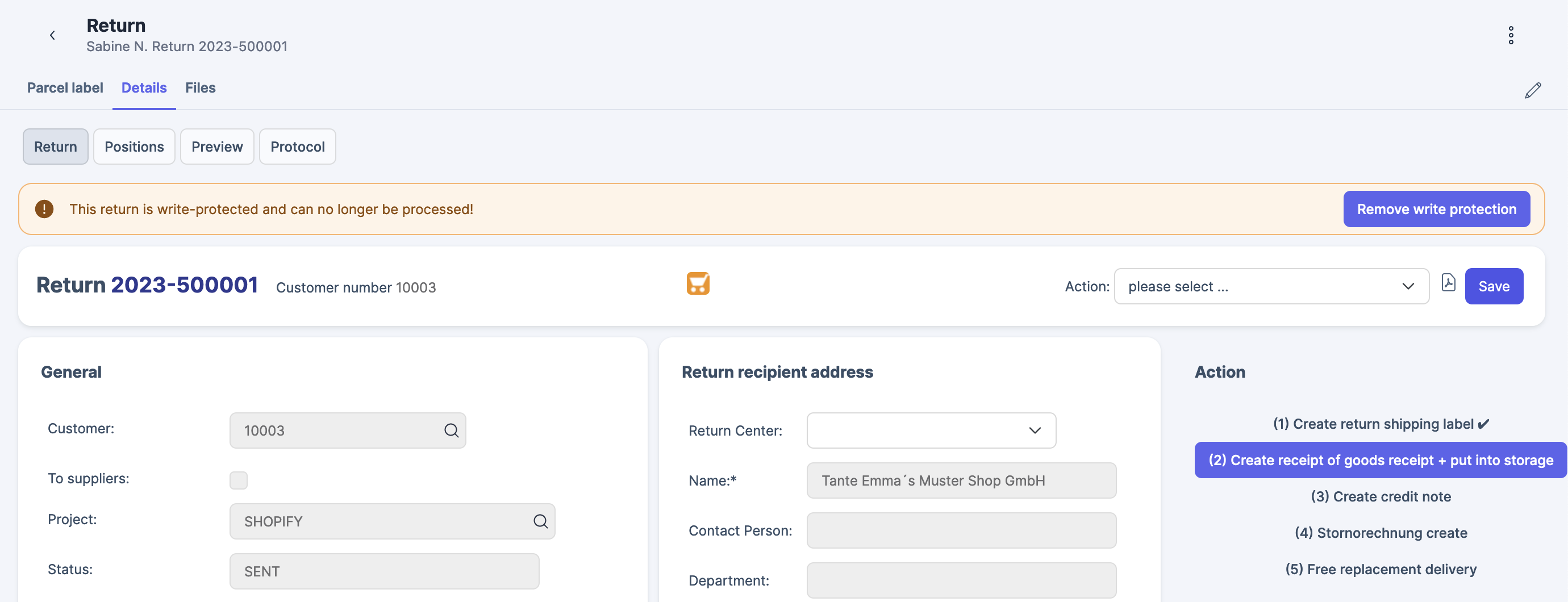Click the warning icon in the alert banner

pyautogui.click(x=44, y=209)
